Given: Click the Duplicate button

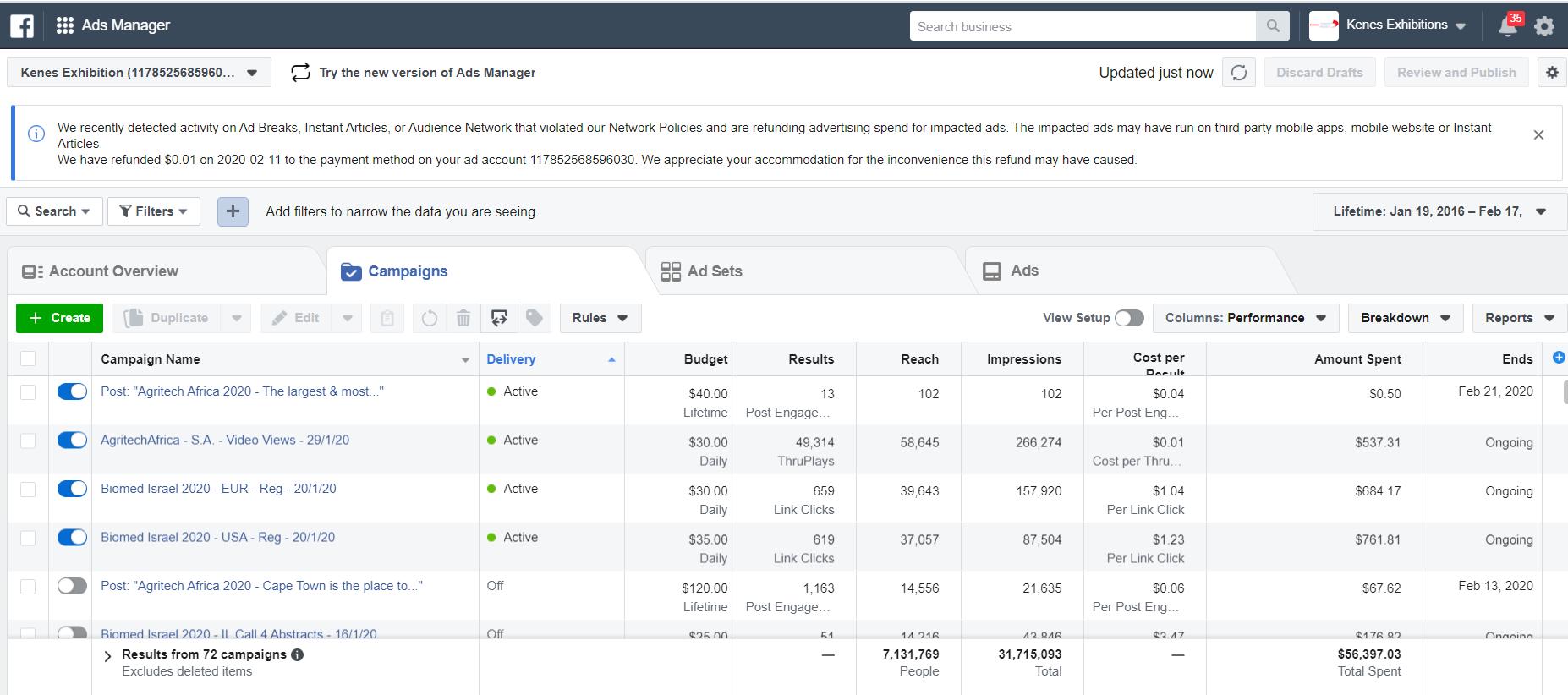Looking at the screenshot, I should tap(167, 318).
